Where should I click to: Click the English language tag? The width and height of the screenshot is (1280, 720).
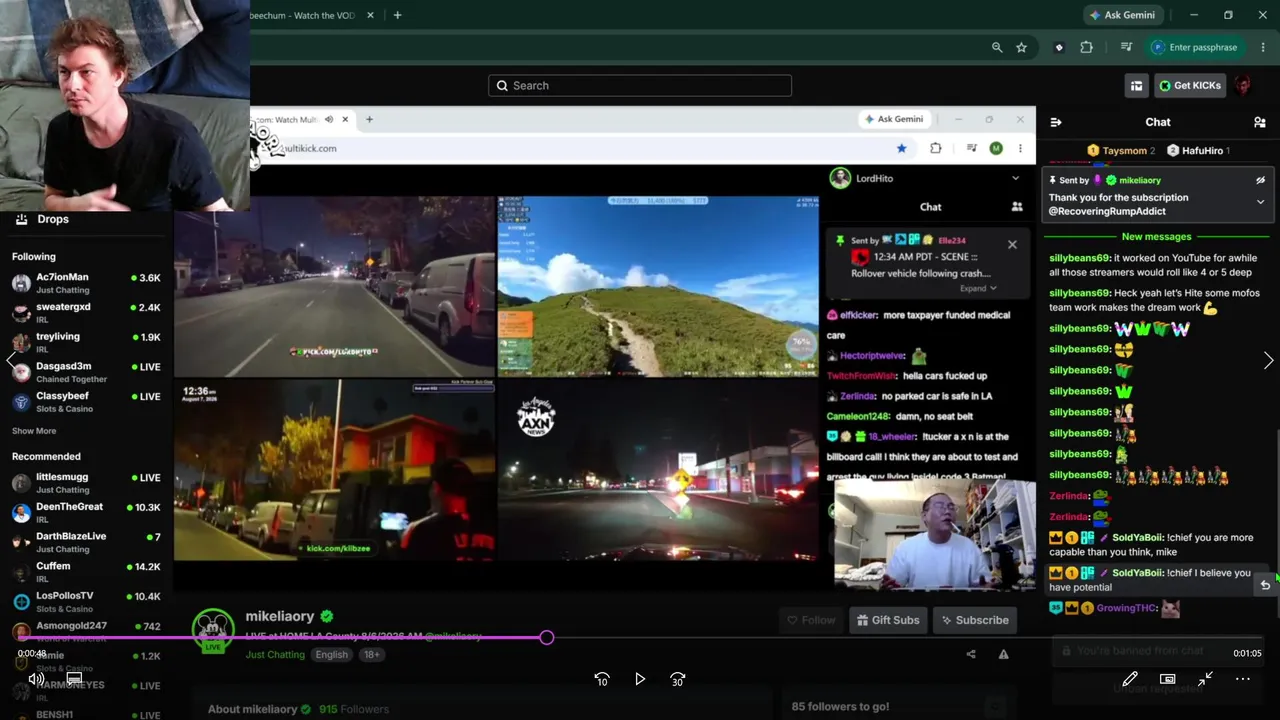[331, 655]
